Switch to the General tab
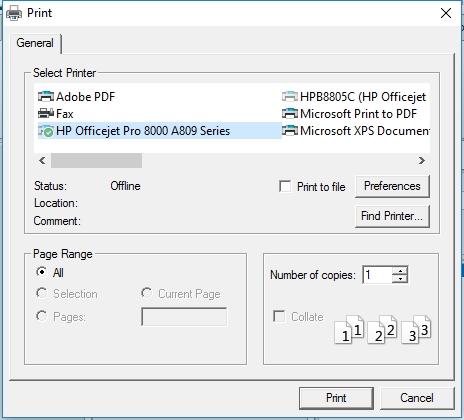Image resolution: width=464 pixels, height=420 pixels. tap(35, 43)
